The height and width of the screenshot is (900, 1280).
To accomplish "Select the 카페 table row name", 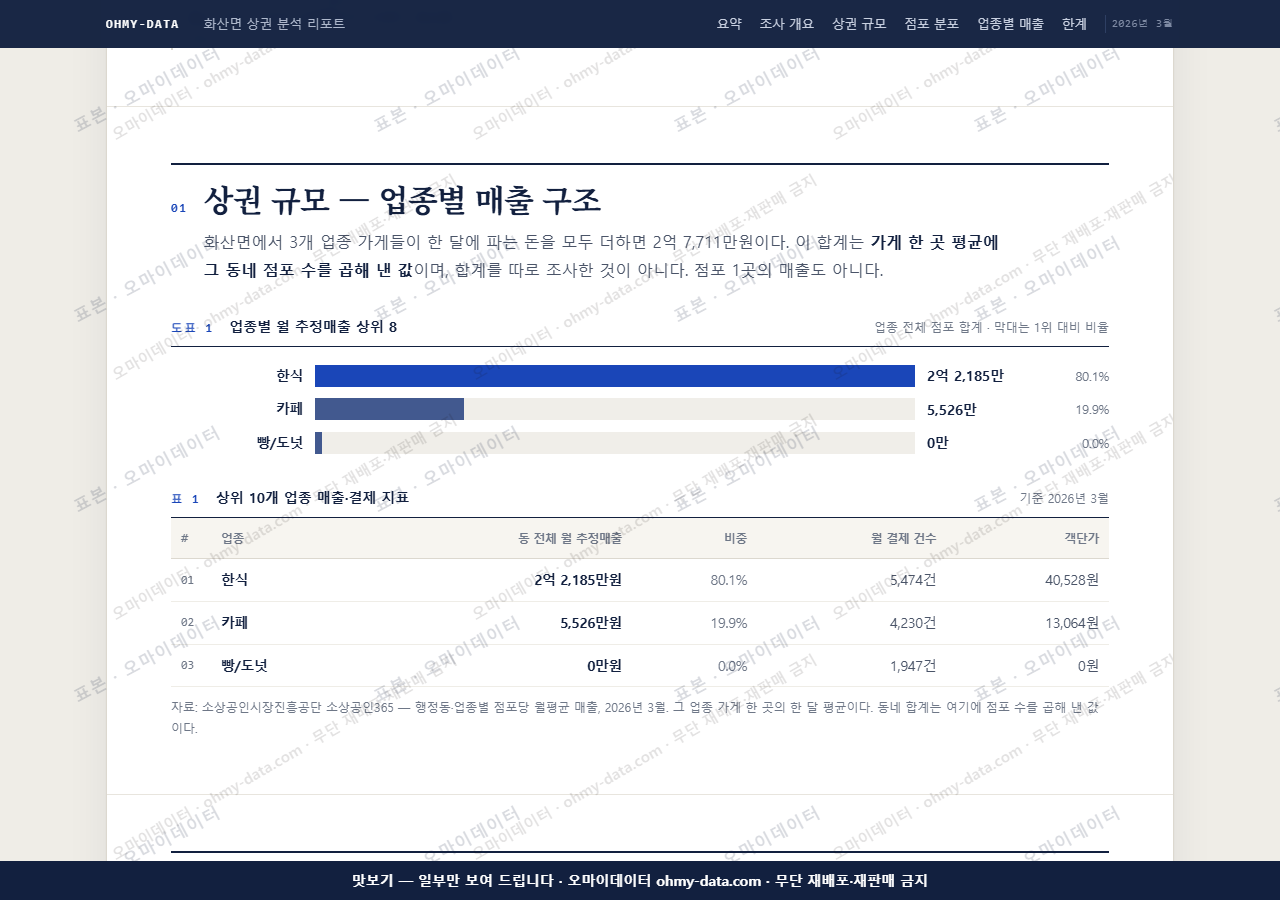I will [x=234, y=623].
